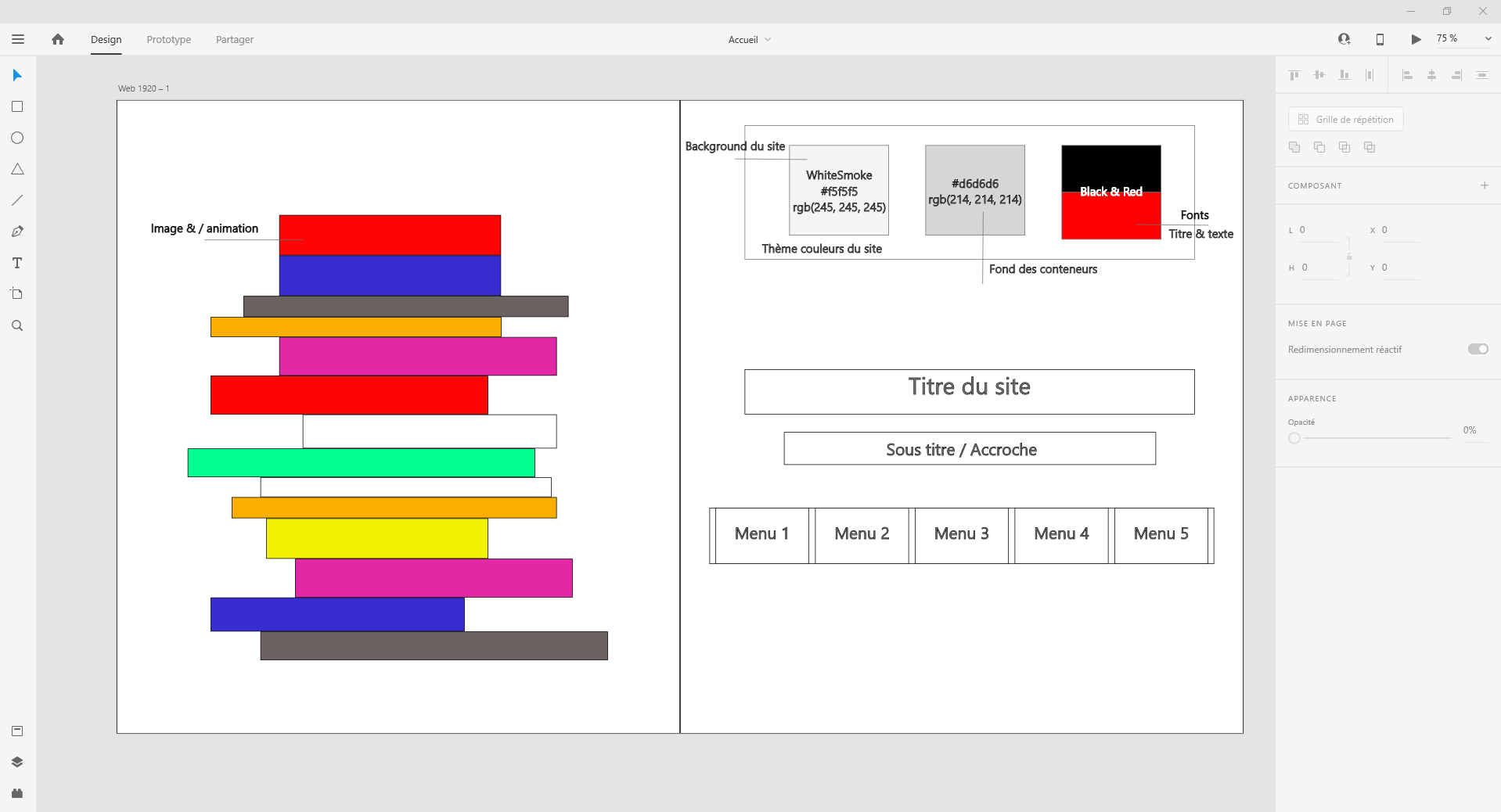Toggle the lock aspect ratio icon
Image resolution: width=1501 pixels, height=812 pixels.
pos(1349,257)
